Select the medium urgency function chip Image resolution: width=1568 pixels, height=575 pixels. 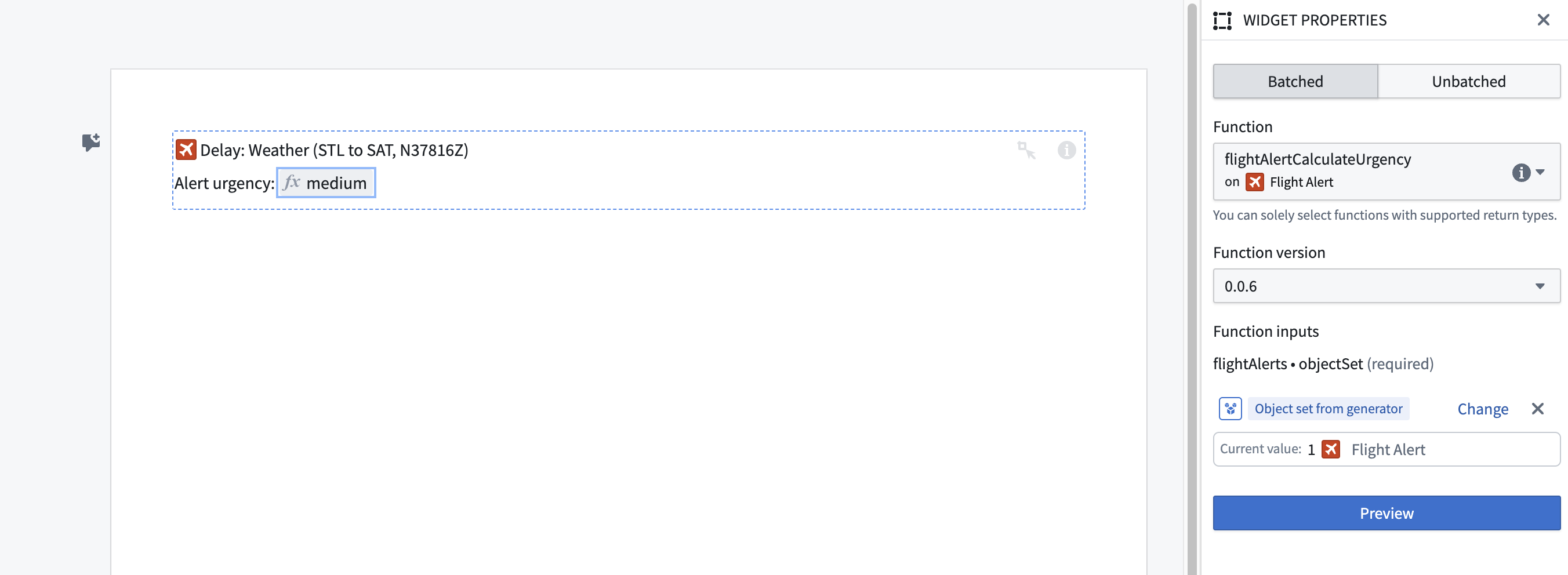click(326, 183)
